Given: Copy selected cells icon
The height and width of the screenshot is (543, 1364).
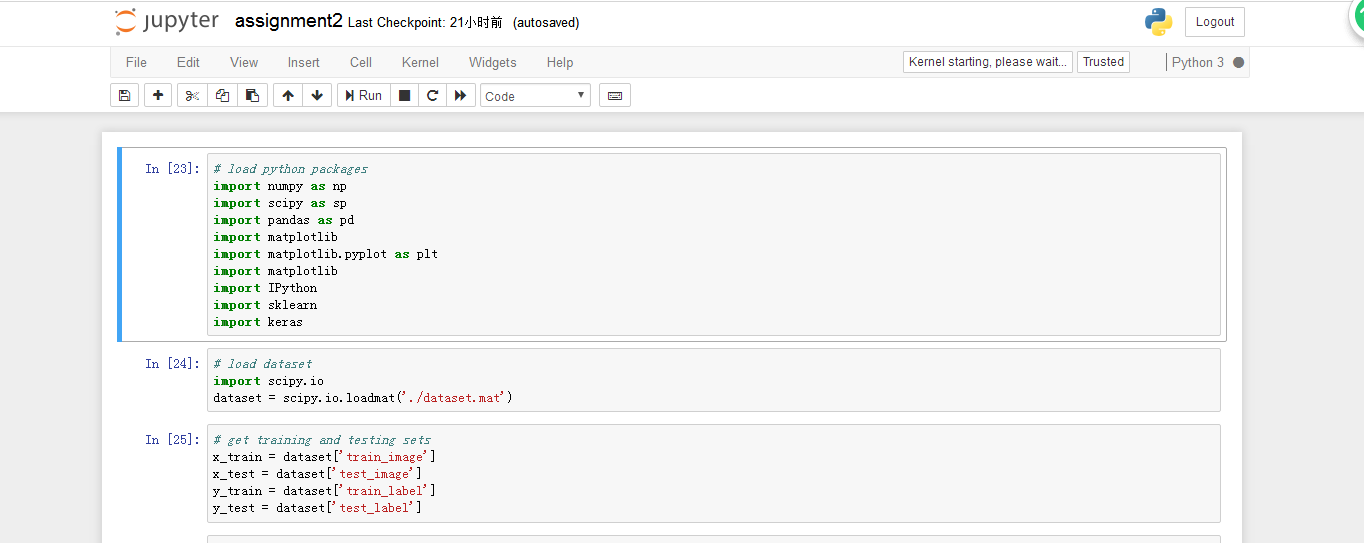Looking at the screenshot, I should (222, 96).
